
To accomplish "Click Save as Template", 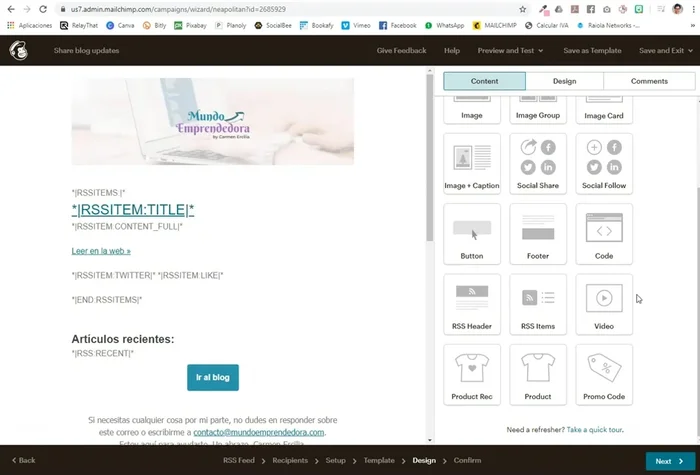I will click(592, 50).
